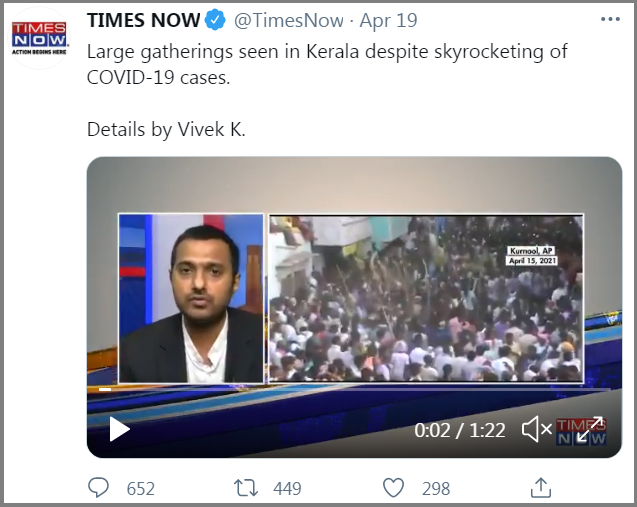Play the video with the play button
The width and height of the screenshot is (637, 507).
tap(119, 429)
